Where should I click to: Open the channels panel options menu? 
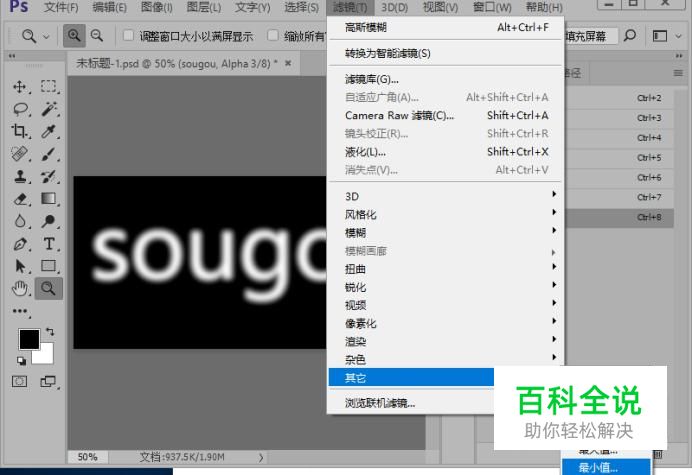coord(678,73)
